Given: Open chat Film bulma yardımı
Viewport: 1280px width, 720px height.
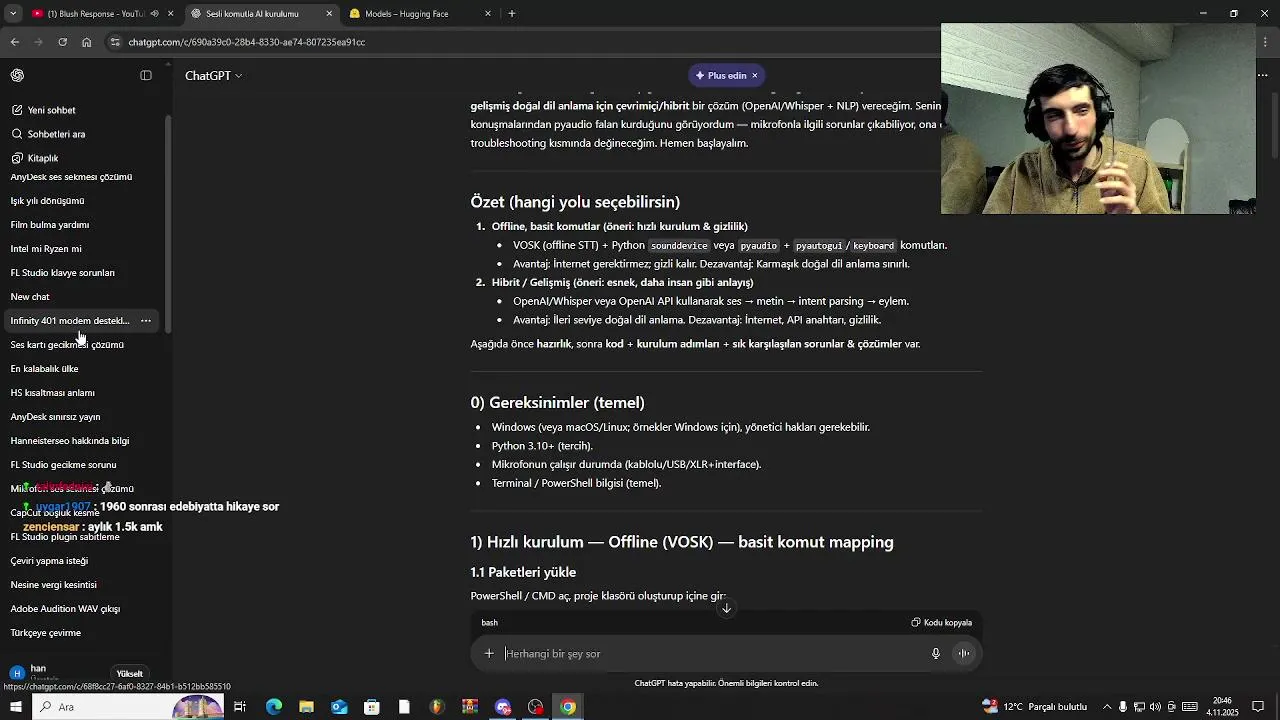Looking at the screenshot, I should pos(50,225).
